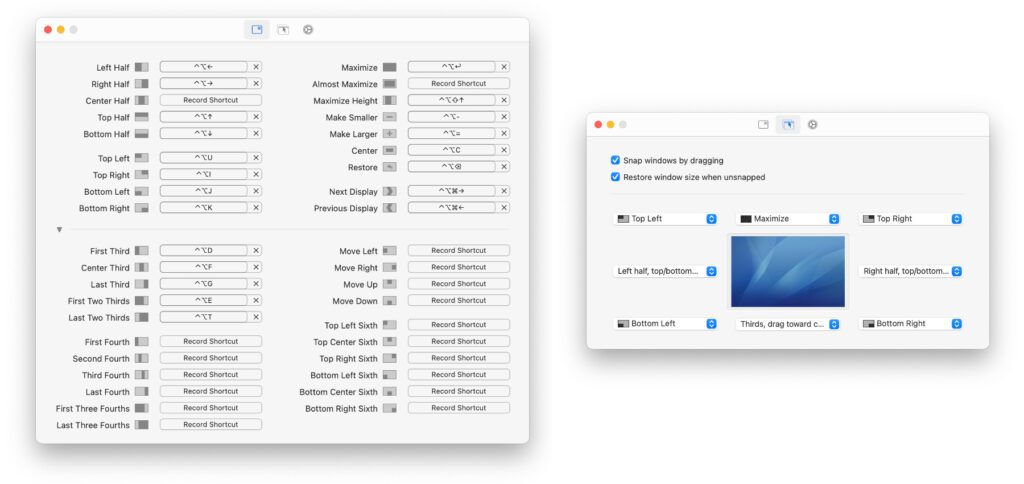This screenshot has height=484, width=1024.
Task: Click the Next Display icon
Action: pyautogui.click(x=390, y=192)
